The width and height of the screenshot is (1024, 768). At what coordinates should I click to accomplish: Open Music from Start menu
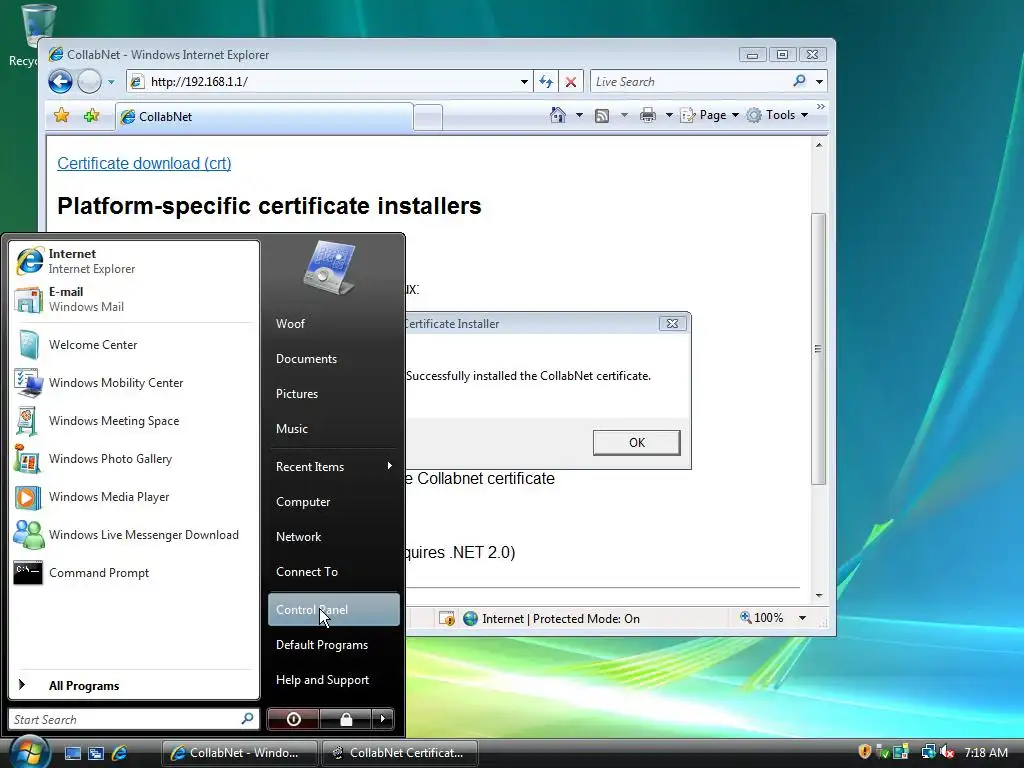coord(334,429)
